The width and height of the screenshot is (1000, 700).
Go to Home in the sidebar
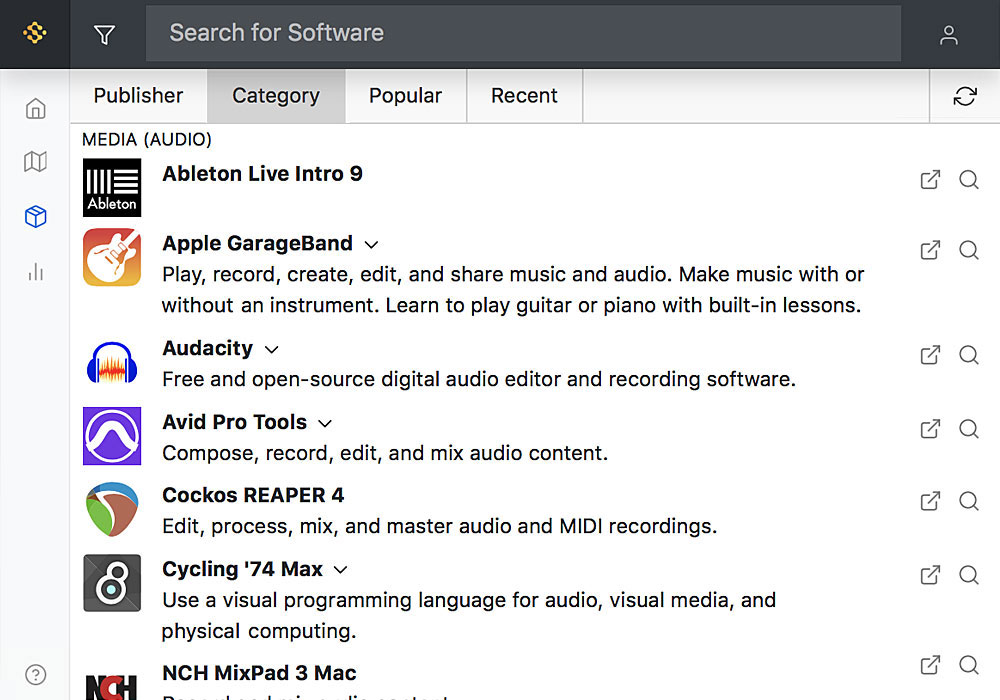pos(36,108)
